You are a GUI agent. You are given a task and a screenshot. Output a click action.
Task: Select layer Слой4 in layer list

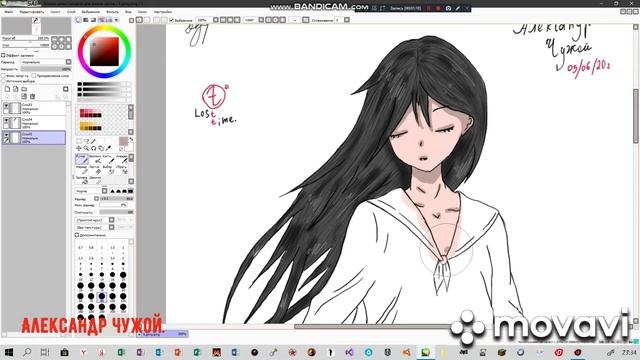(x=34, y=123)
